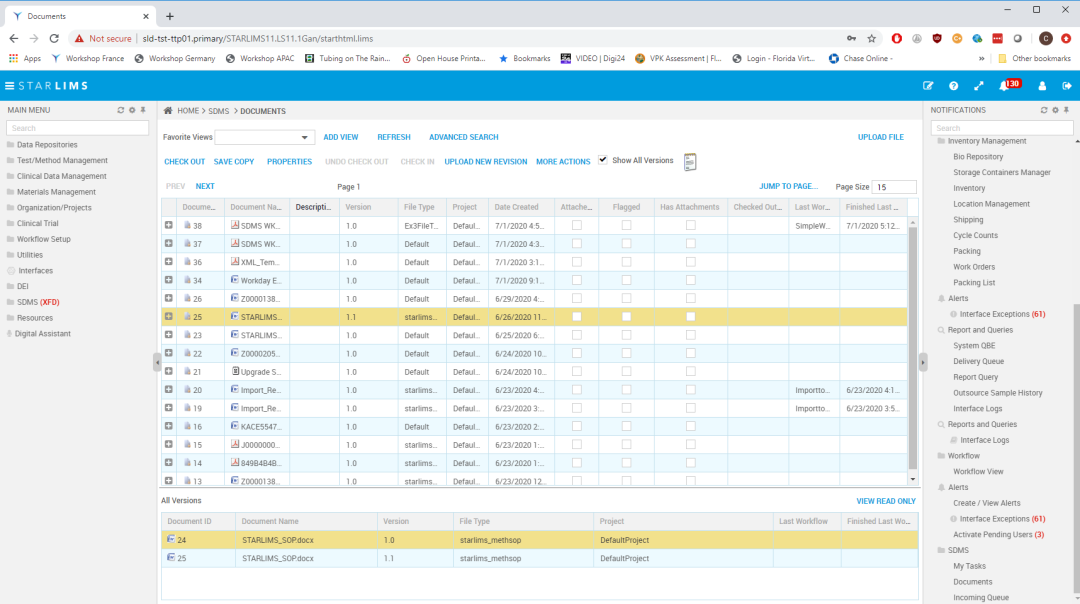Click UPLOAD FILE link
1080x604 pixels.
(880, 137)
